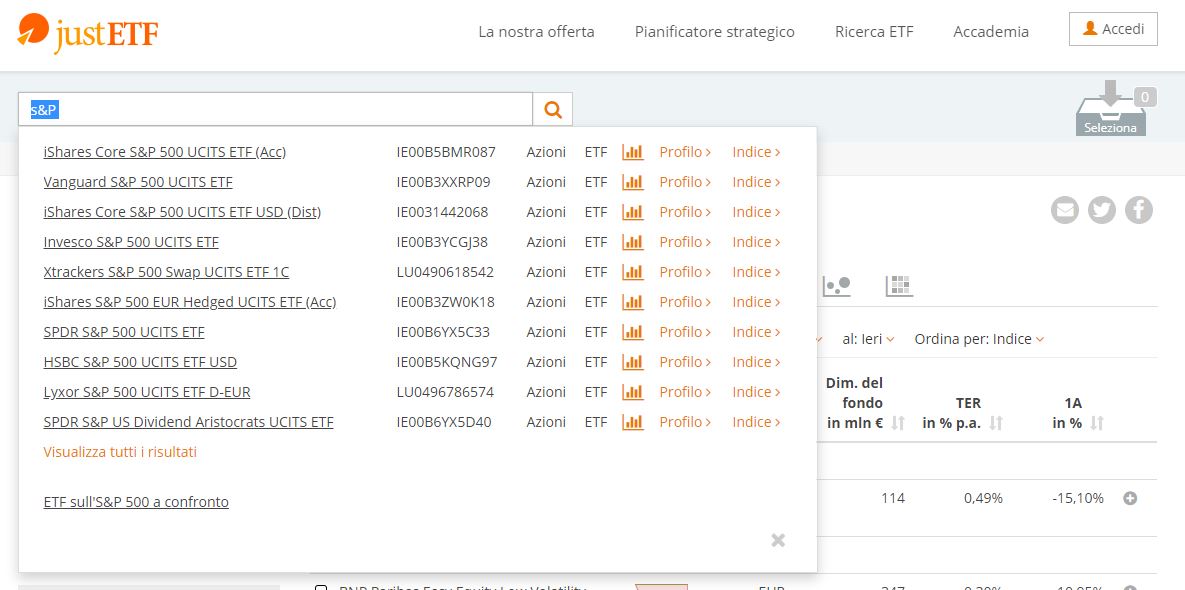
Task: Open Indice for SPDR S&P 500 UCITS ETF
Action: coord(756,332)
